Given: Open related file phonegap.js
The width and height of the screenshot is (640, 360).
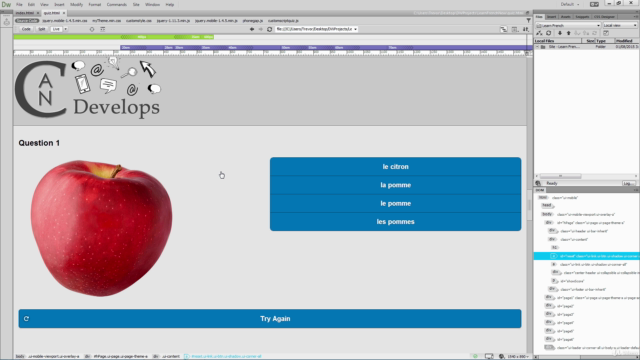Looking at the screenshot, I should pyautogui.click(x=253, y=20).
